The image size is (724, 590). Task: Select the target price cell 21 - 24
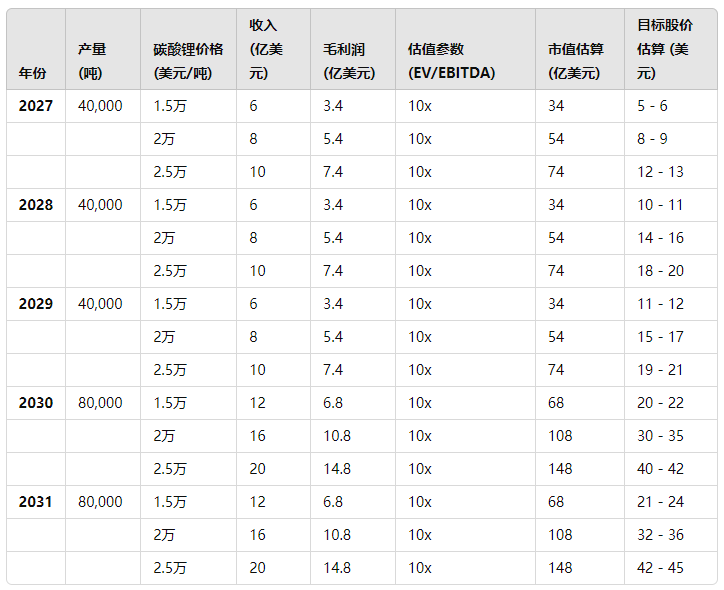click(x=660, y=502)
